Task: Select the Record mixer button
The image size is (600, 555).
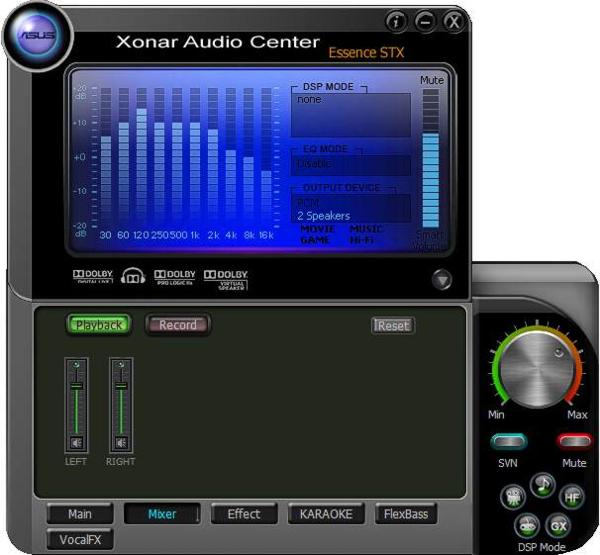Action: (178, 325)
